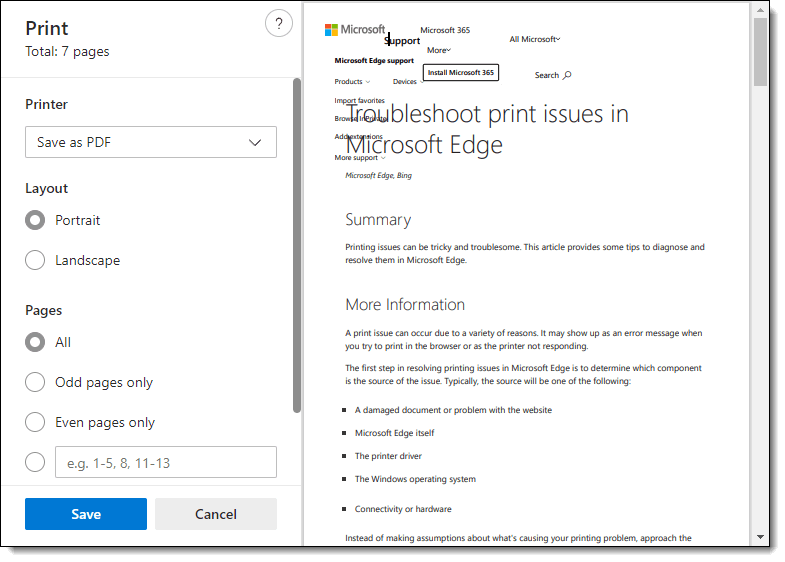Expand the Devices menu in preview
The image size is (785, 562).
point(408,82)
